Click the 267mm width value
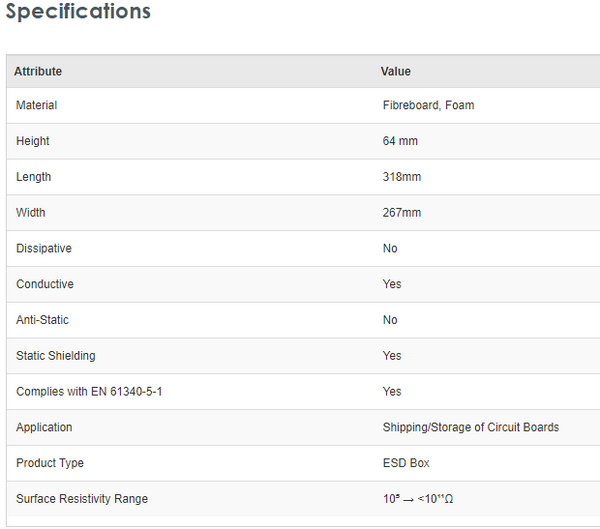 [x=402, y=213]
